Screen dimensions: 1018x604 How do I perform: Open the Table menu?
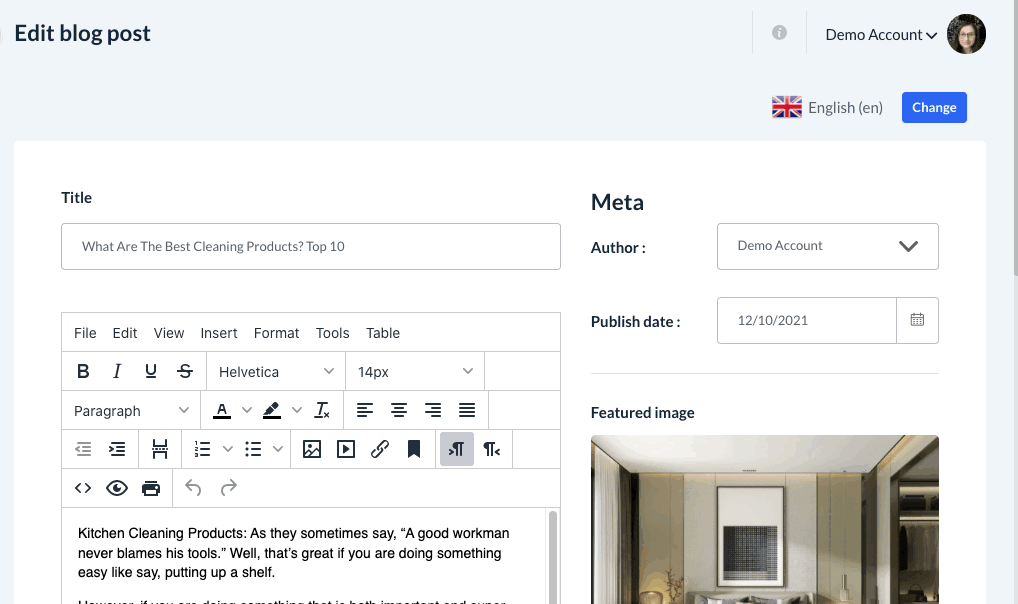pyautogui.click(x=383, y=333)
